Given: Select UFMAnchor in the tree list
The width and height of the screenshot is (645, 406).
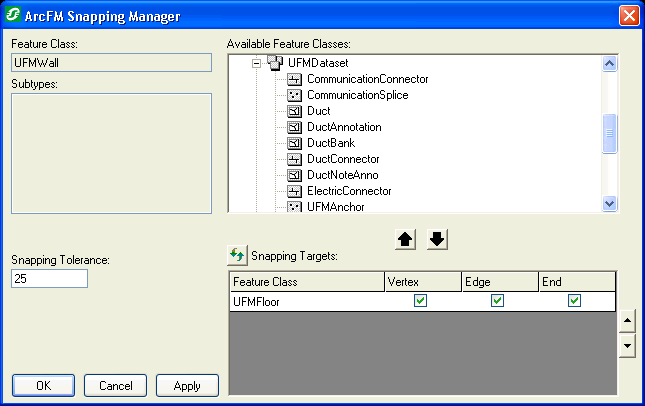Looking at the screenshot, I should click(x=335, y=207).
